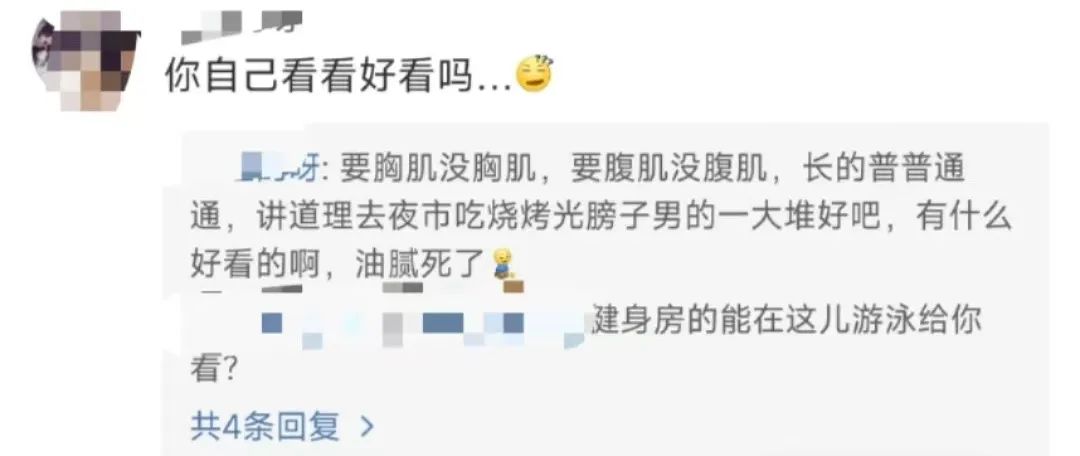Tap the small emoji after 油腻死了
Viewport: 1080px width, 456px height.
506,265
